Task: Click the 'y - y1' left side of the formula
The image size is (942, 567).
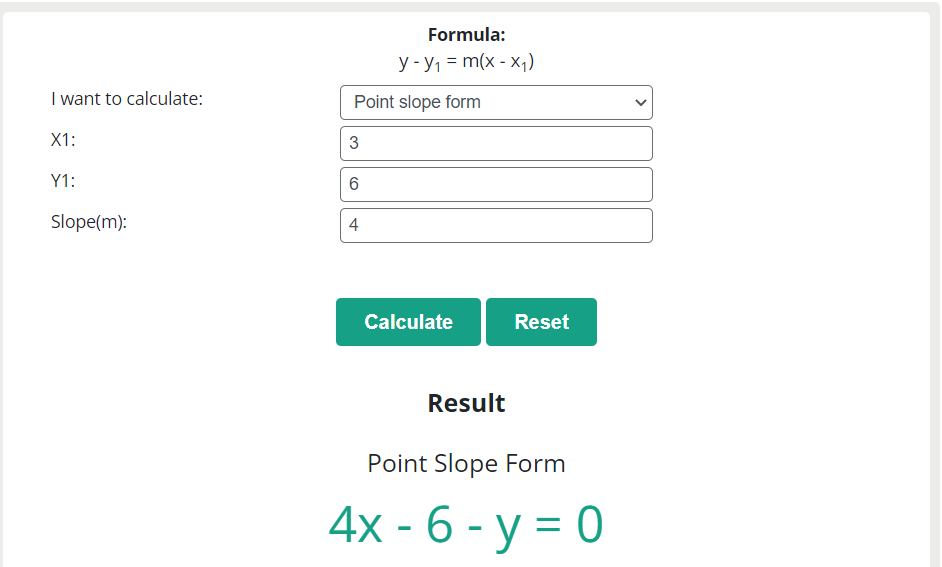Action: pyautogui.click(x=420, y=62)
